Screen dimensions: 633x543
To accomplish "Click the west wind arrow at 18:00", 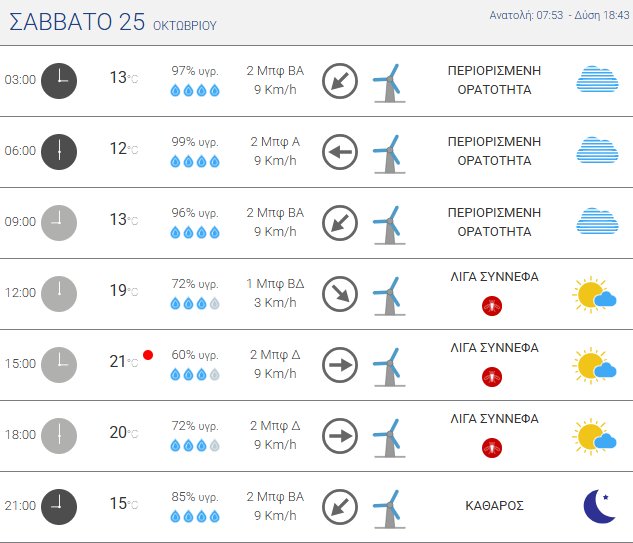I will click(x=340, y=436).
